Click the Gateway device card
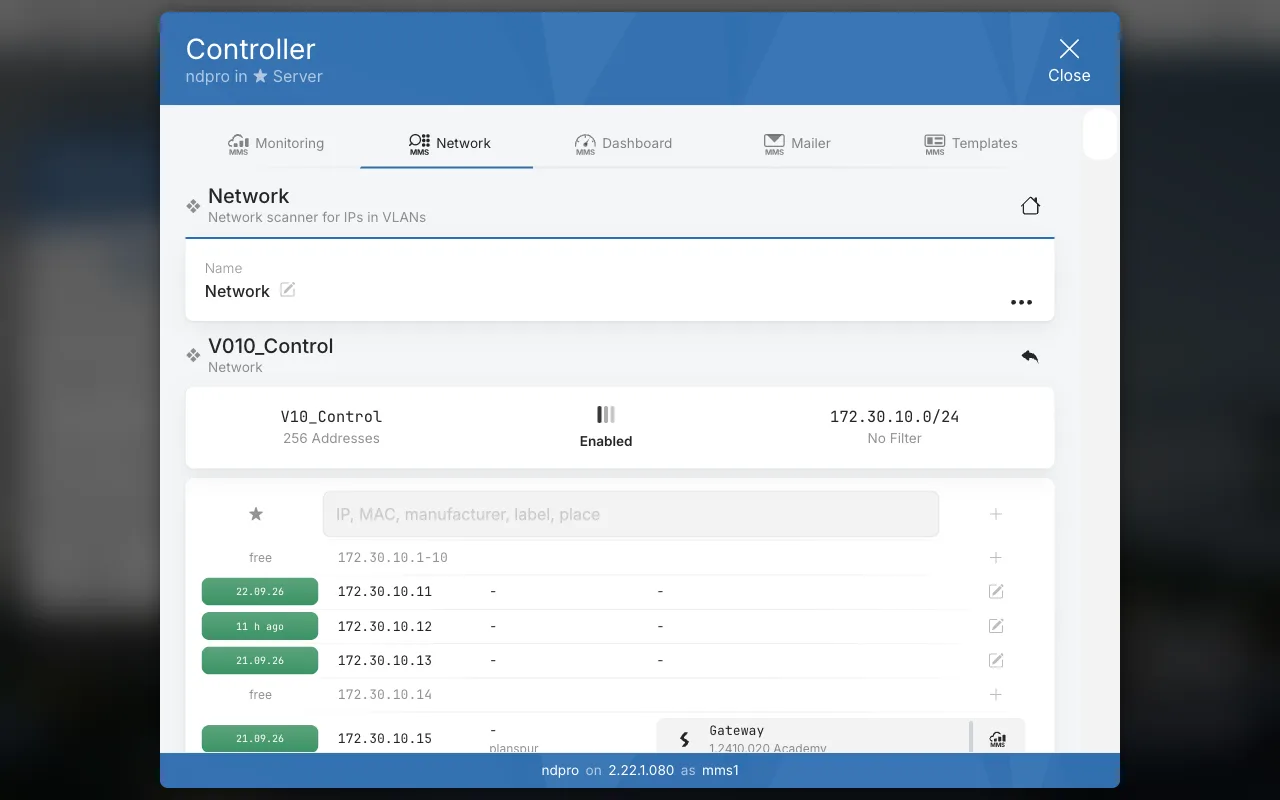The height and width of the screenshot is (800, 1280). (x=813, y=738)
